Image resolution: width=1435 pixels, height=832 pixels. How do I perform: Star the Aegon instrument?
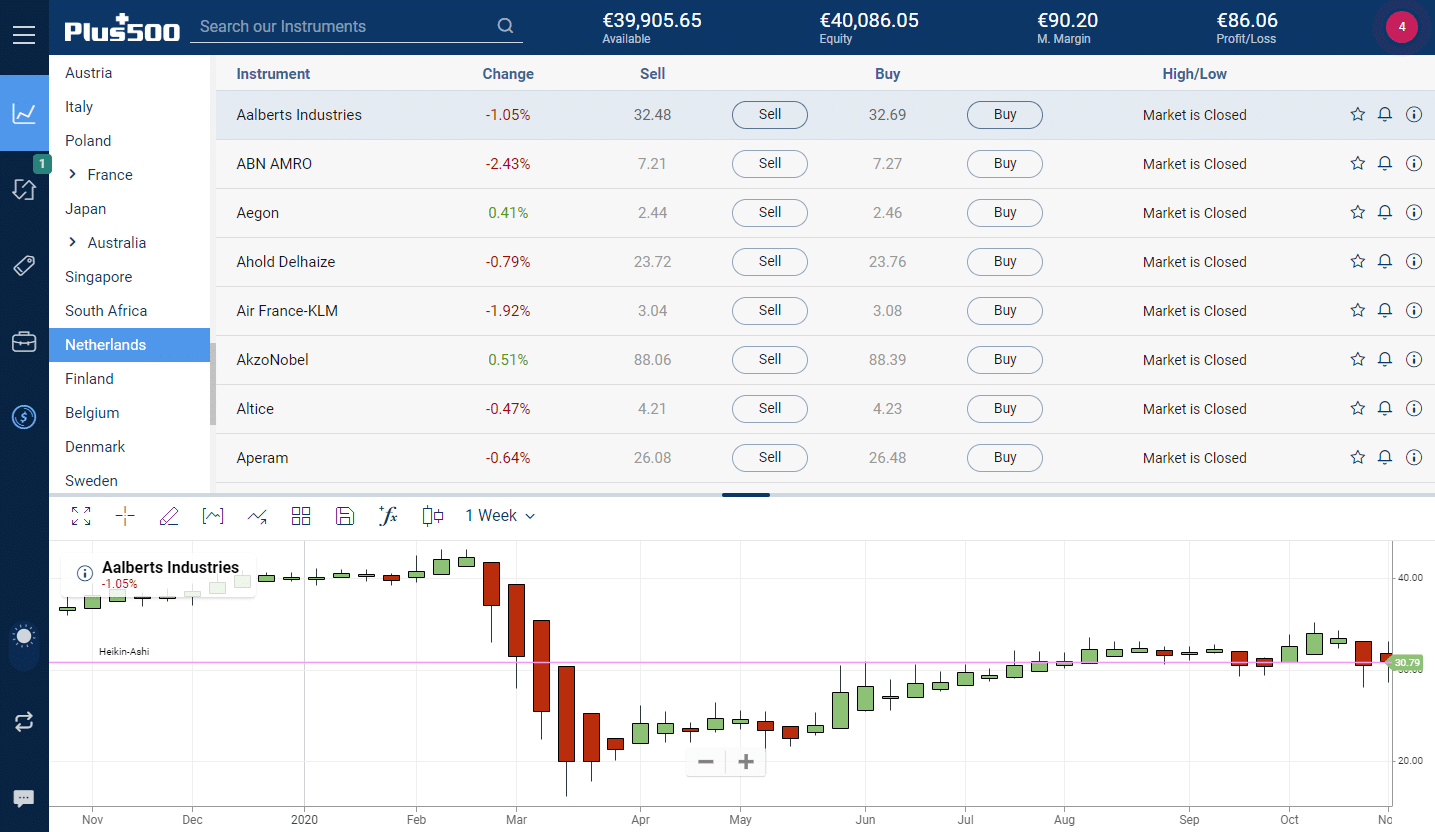[1358, 212]
